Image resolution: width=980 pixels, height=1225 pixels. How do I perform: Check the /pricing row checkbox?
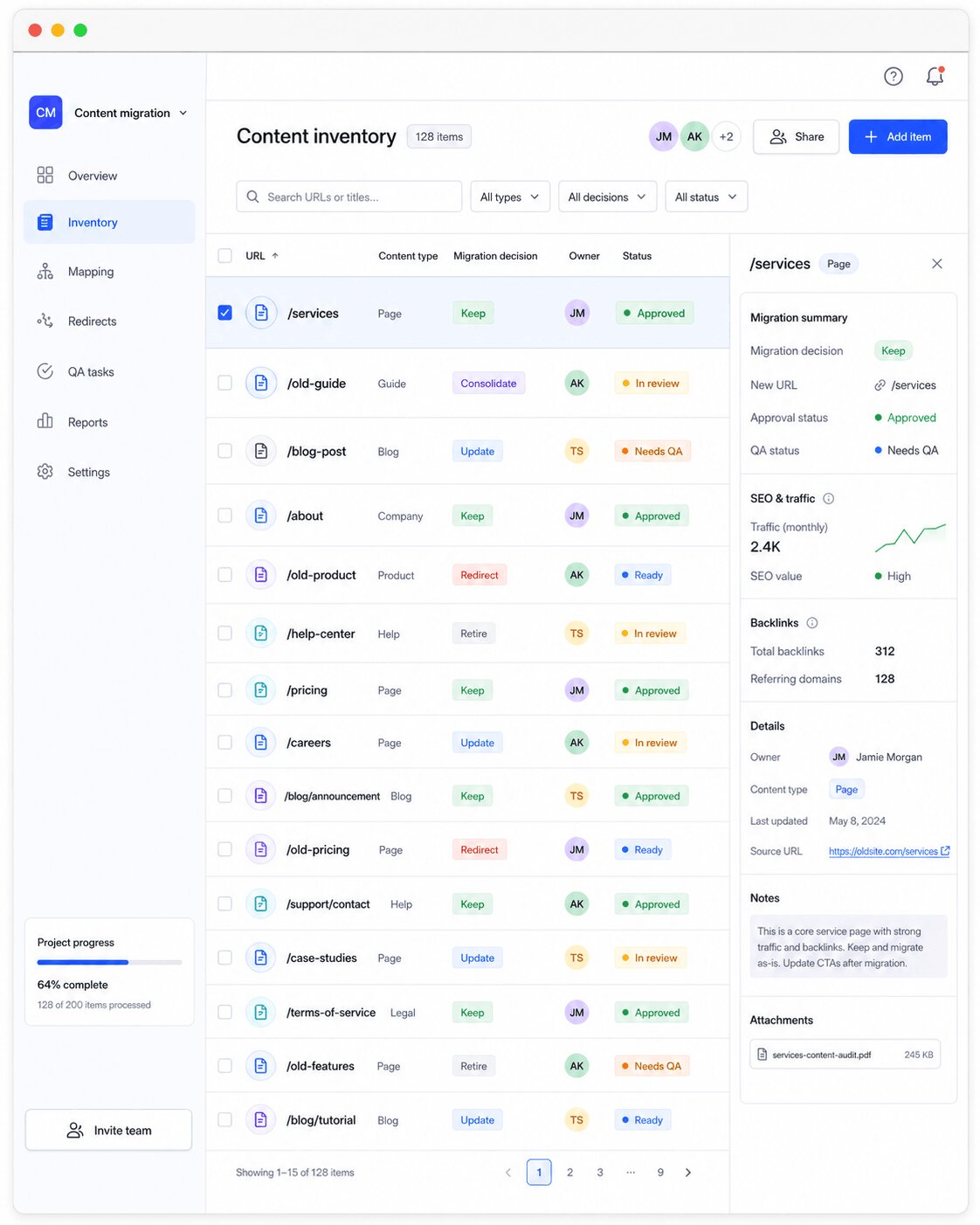[224, 690]
